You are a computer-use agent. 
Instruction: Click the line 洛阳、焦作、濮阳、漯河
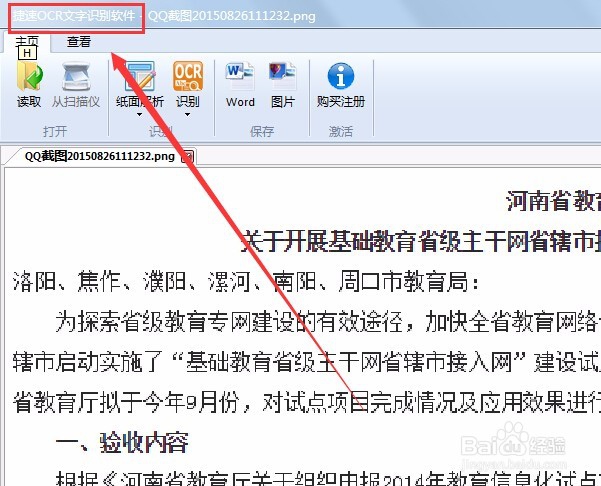coord(246,282)
